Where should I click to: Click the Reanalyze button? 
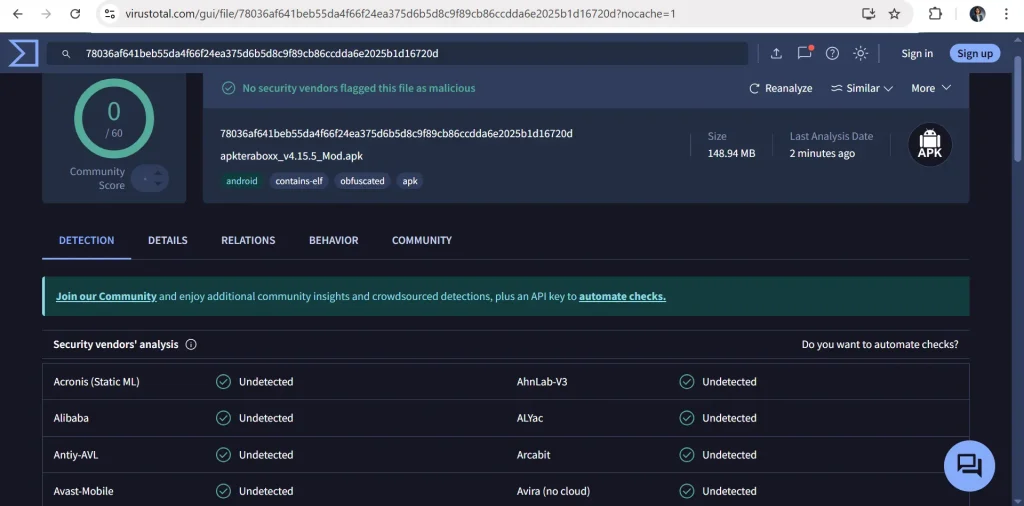[x=780, y=88]
